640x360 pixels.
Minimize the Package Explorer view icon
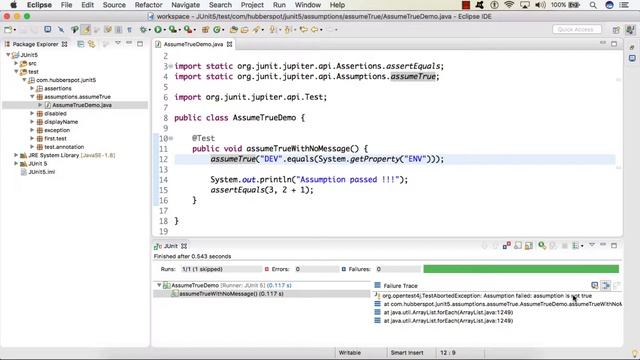[x=129, y=43]
